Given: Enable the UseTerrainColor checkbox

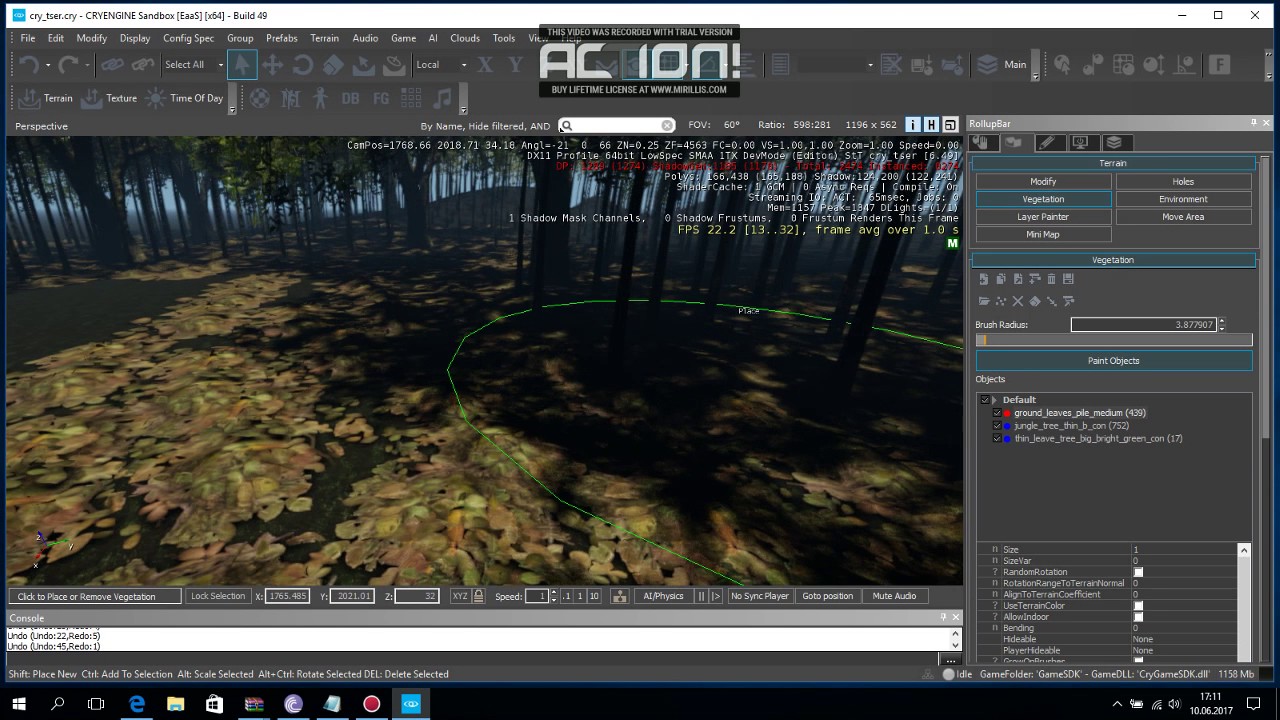Looking at the screenshot, I should pos(1138,606).
